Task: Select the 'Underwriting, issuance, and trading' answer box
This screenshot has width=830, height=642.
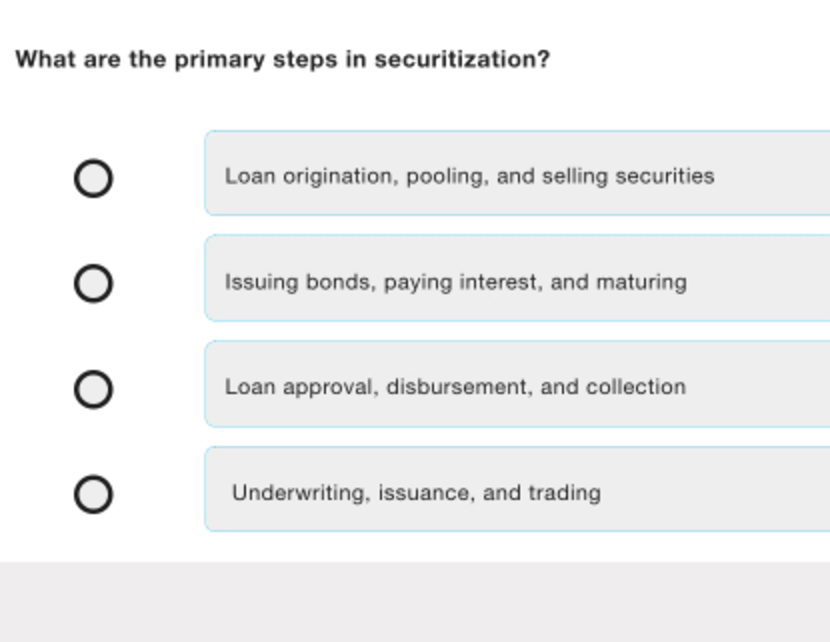Action: point(517,489)
